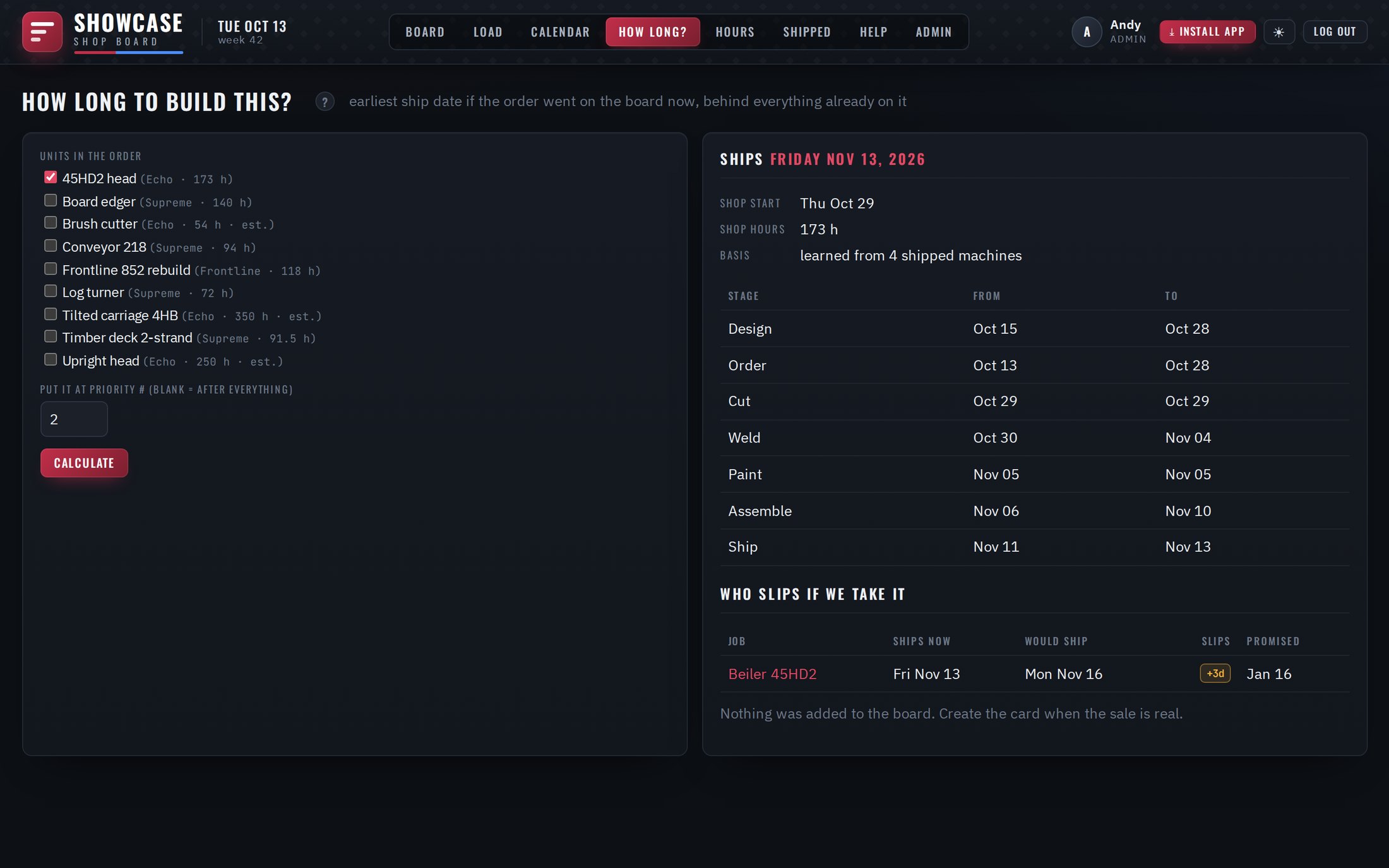Click the 'Friday Nov 13, 2026' ship date

(847, 159)
